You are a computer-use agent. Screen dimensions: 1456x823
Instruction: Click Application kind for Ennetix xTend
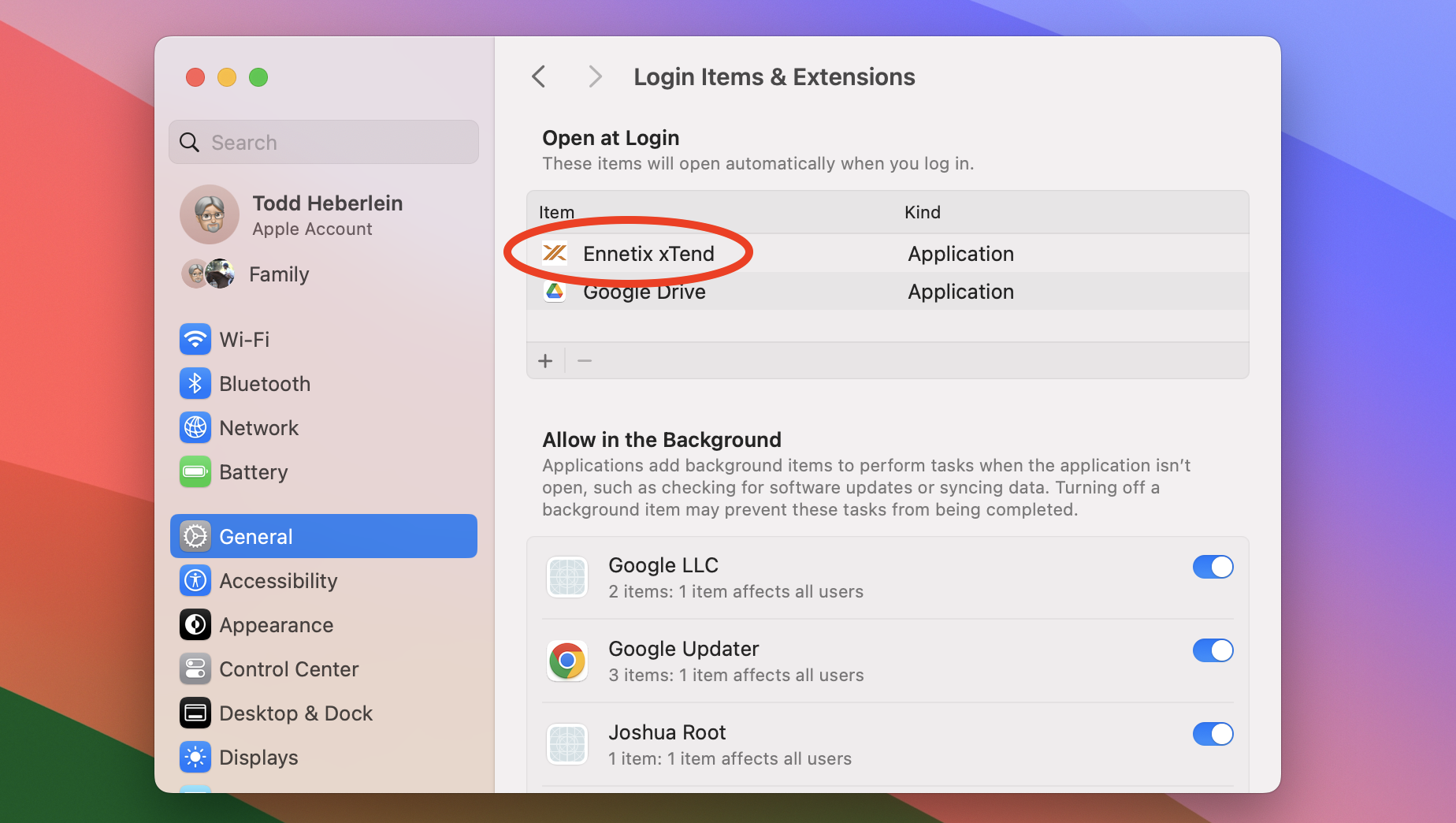pyautogui.click(x=960, y=254)
